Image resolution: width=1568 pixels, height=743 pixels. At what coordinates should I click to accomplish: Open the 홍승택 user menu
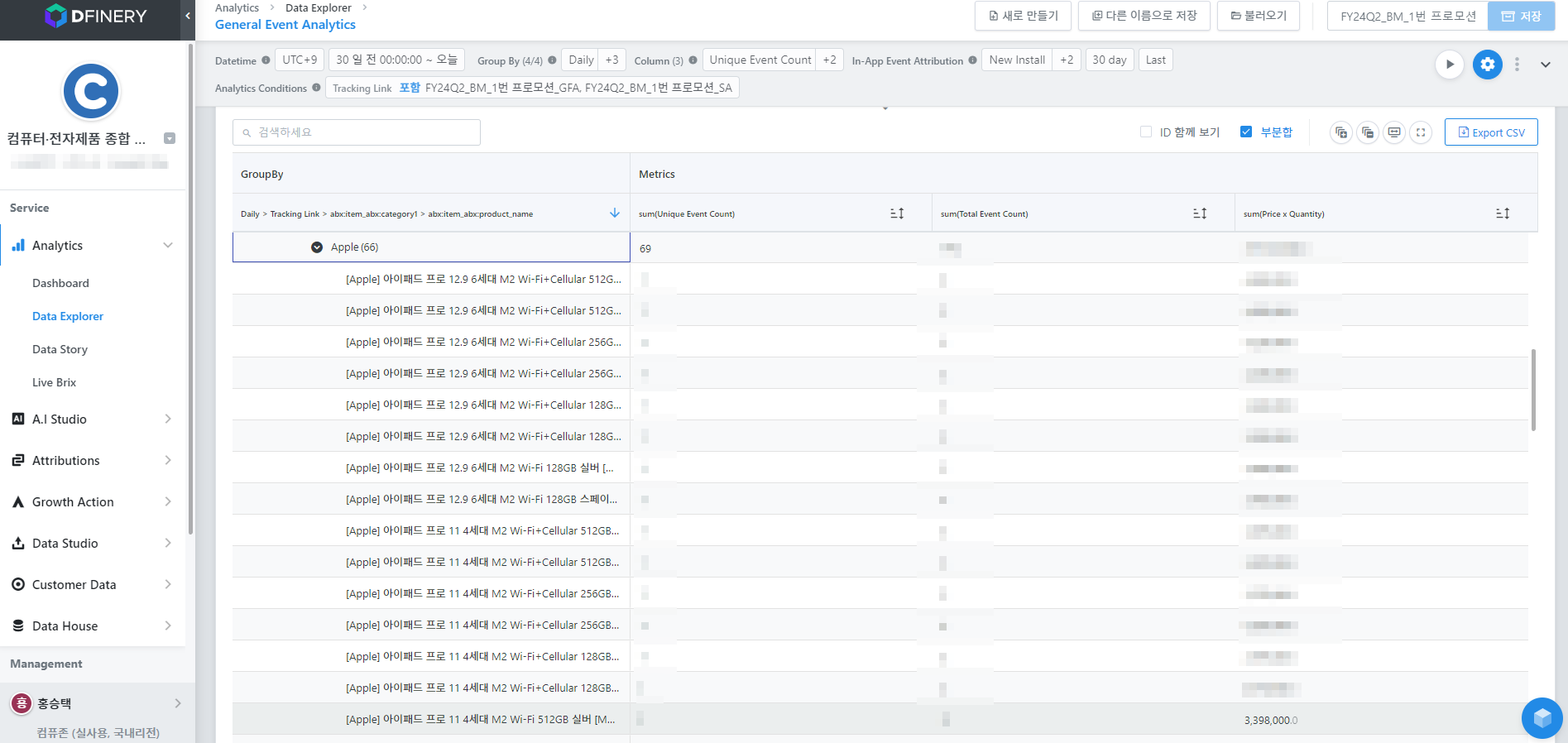tap(96, 703)
